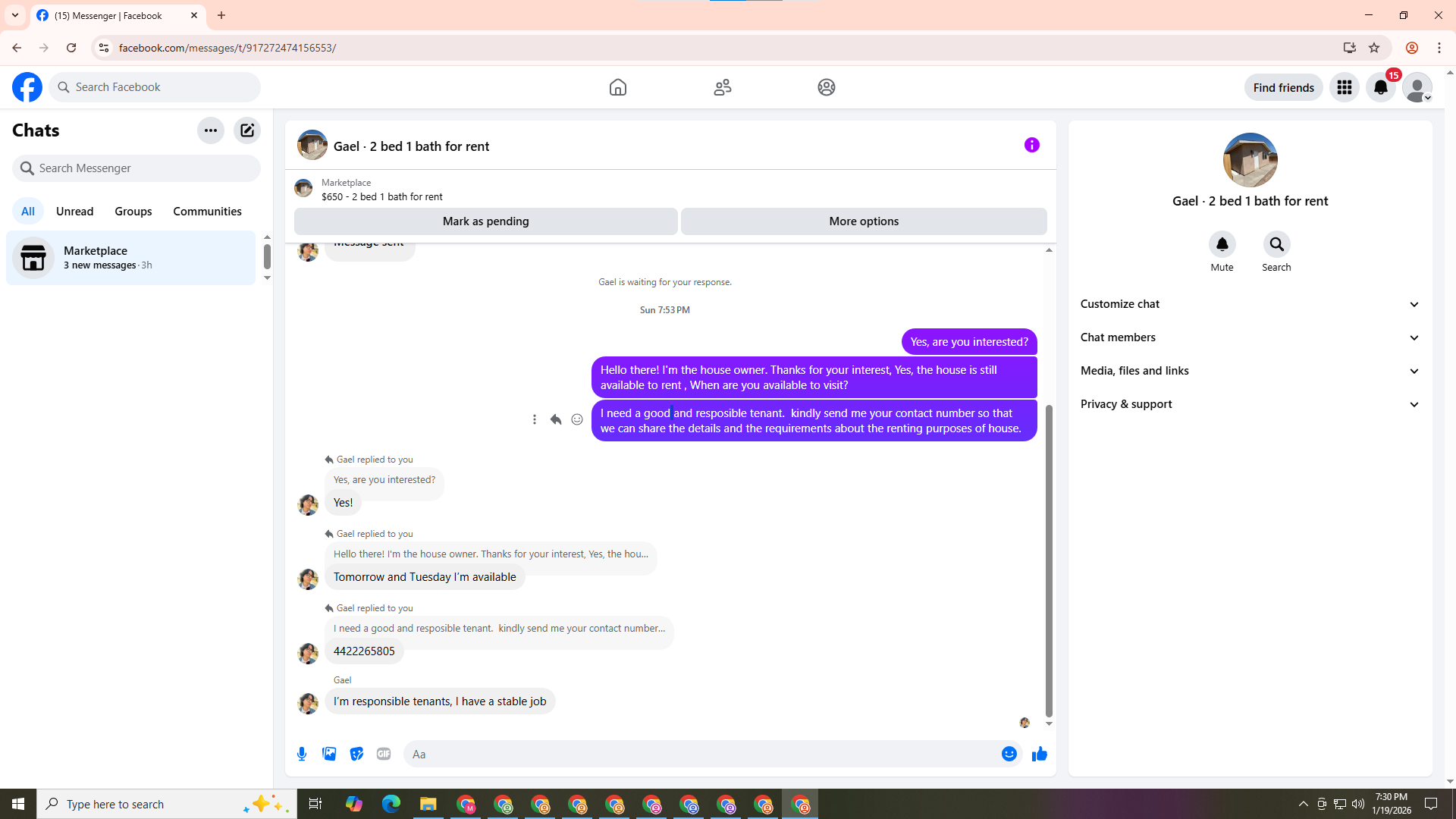Screen dimensions: 1456x819
Task: Click the voice clip microphone icon
Action: tap(302, 754)
